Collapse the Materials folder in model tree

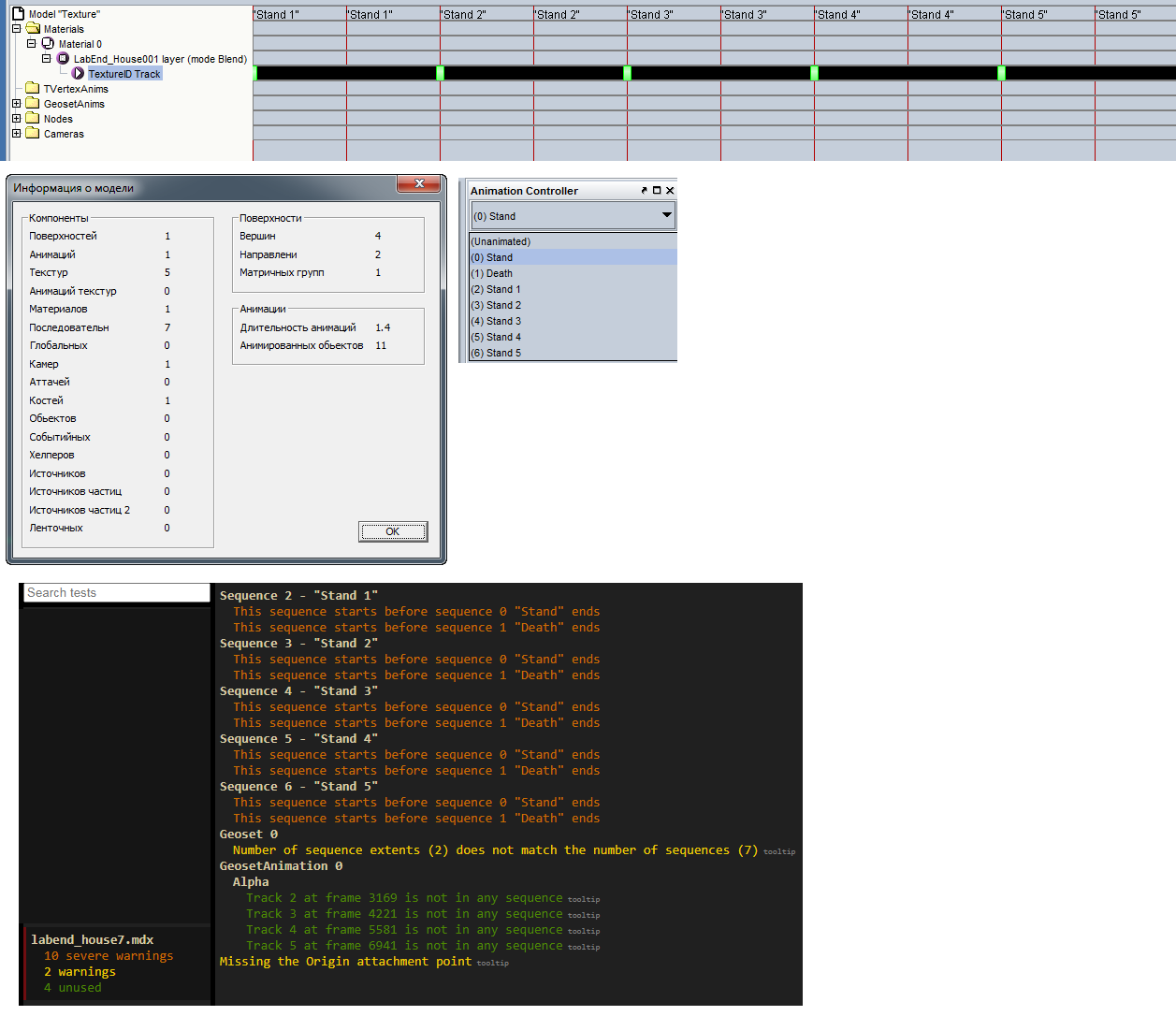pyautogui.click(x=16, y=29)
